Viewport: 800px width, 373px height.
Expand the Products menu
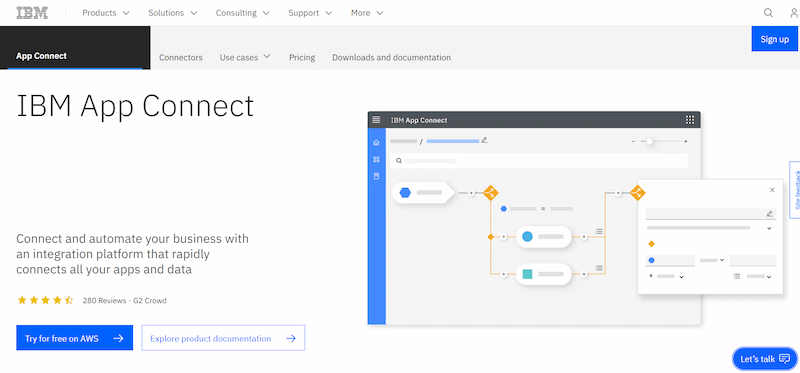coord(106,13)
